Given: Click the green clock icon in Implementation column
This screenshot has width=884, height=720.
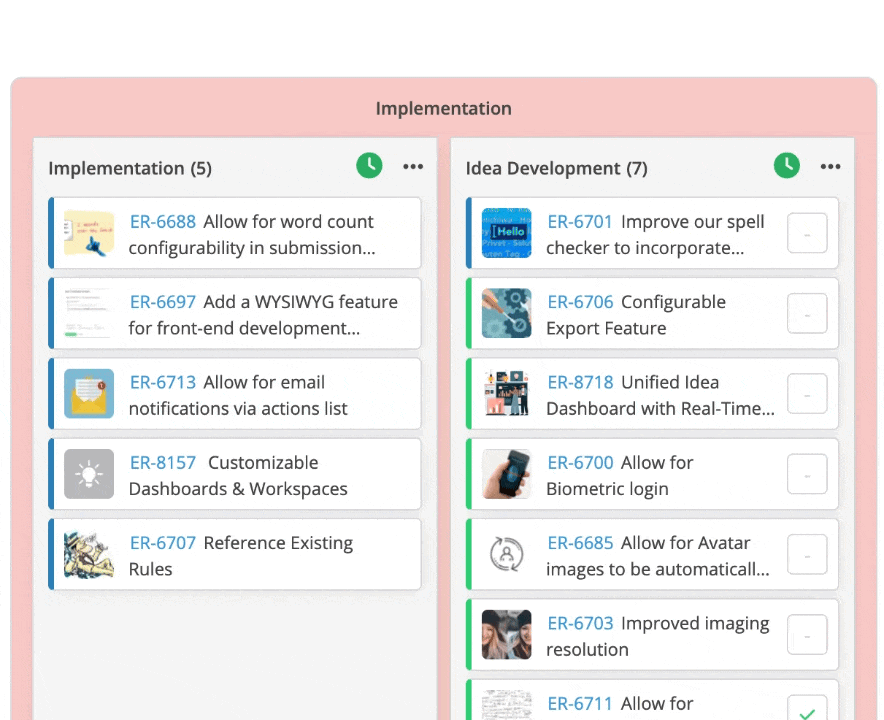Looking at the screenshot, I should (x=369, y=166).
